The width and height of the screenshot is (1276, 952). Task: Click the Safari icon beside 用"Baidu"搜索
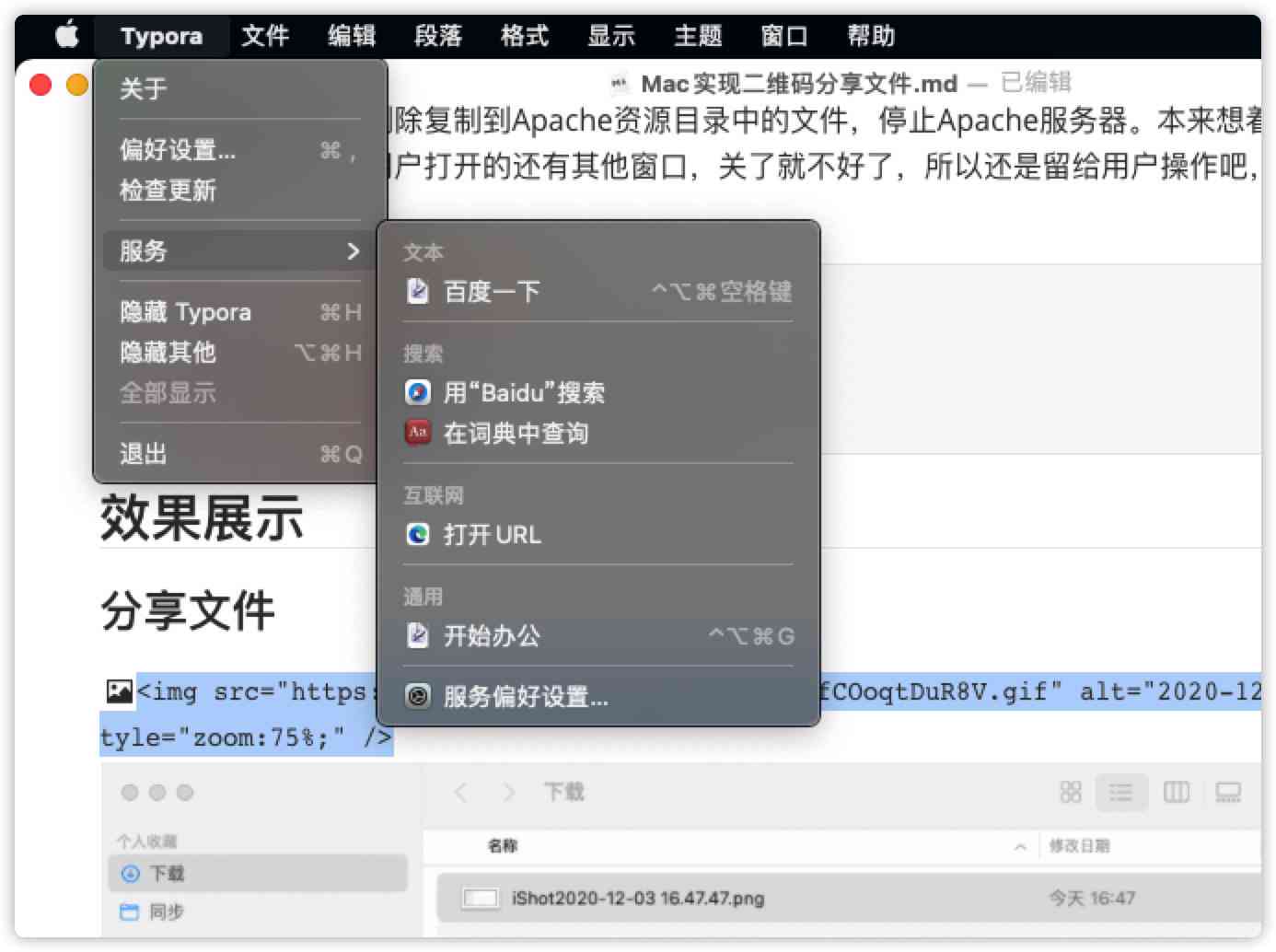click(418, 392)
